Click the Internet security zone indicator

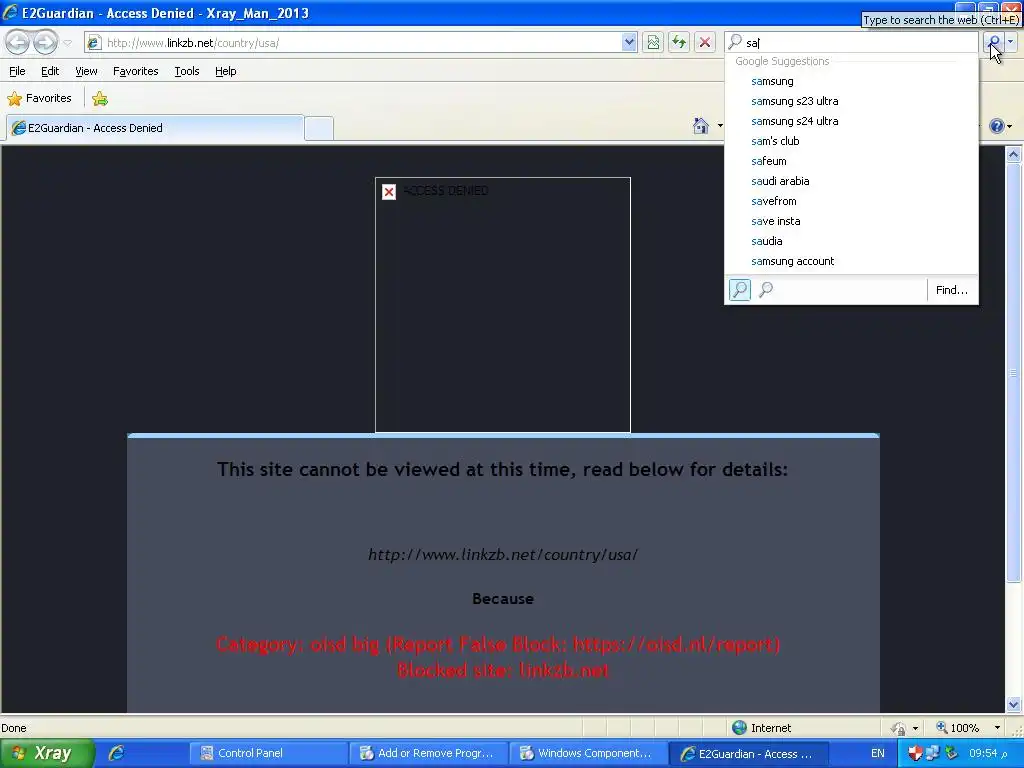(761, 728)
